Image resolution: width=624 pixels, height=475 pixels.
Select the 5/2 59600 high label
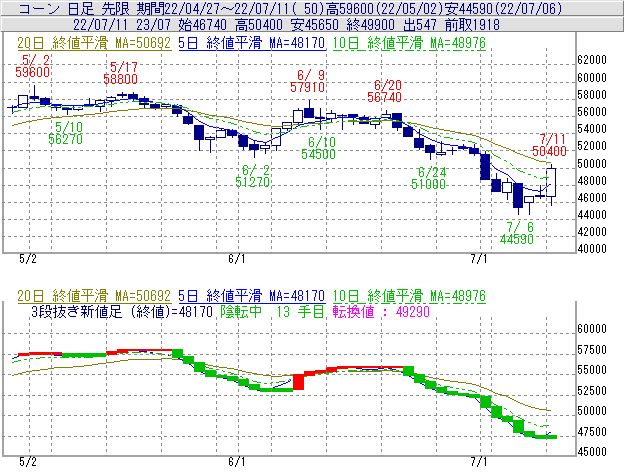33,66
